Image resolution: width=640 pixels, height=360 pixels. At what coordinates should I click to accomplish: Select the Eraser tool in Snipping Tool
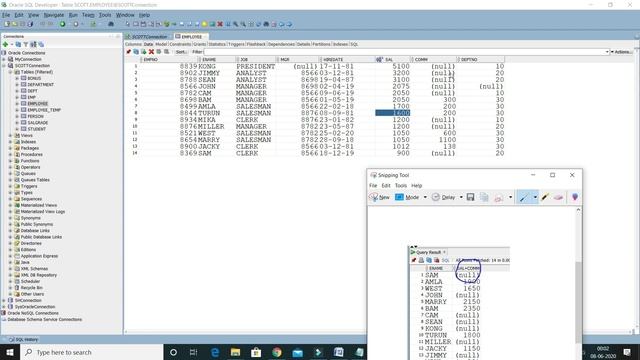pyautogui.click(x=558, y=197)
